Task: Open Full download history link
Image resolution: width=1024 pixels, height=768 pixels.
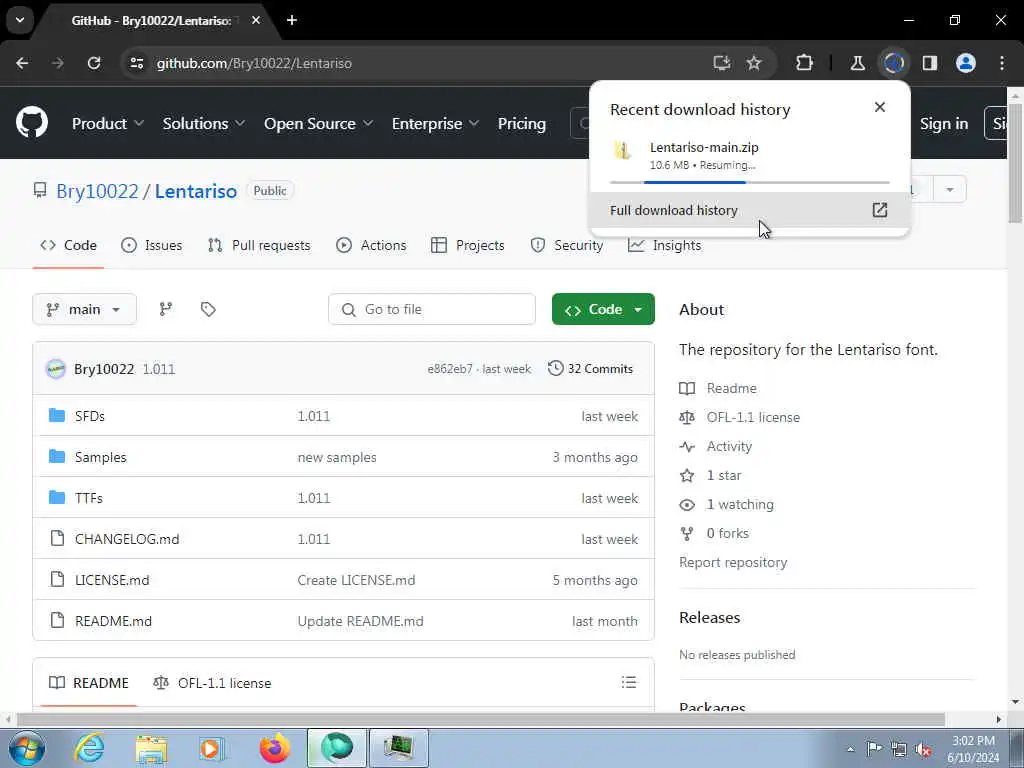Action: tap(750, 210)
